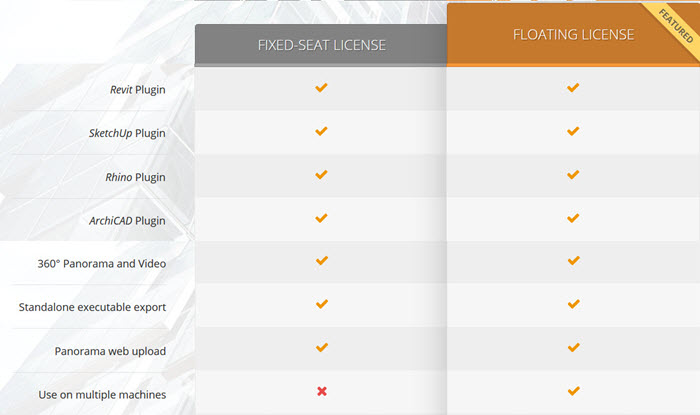Select the Fixed-Seat License column header
Viewport: 700px width, 415px height.
pos(321,45)
